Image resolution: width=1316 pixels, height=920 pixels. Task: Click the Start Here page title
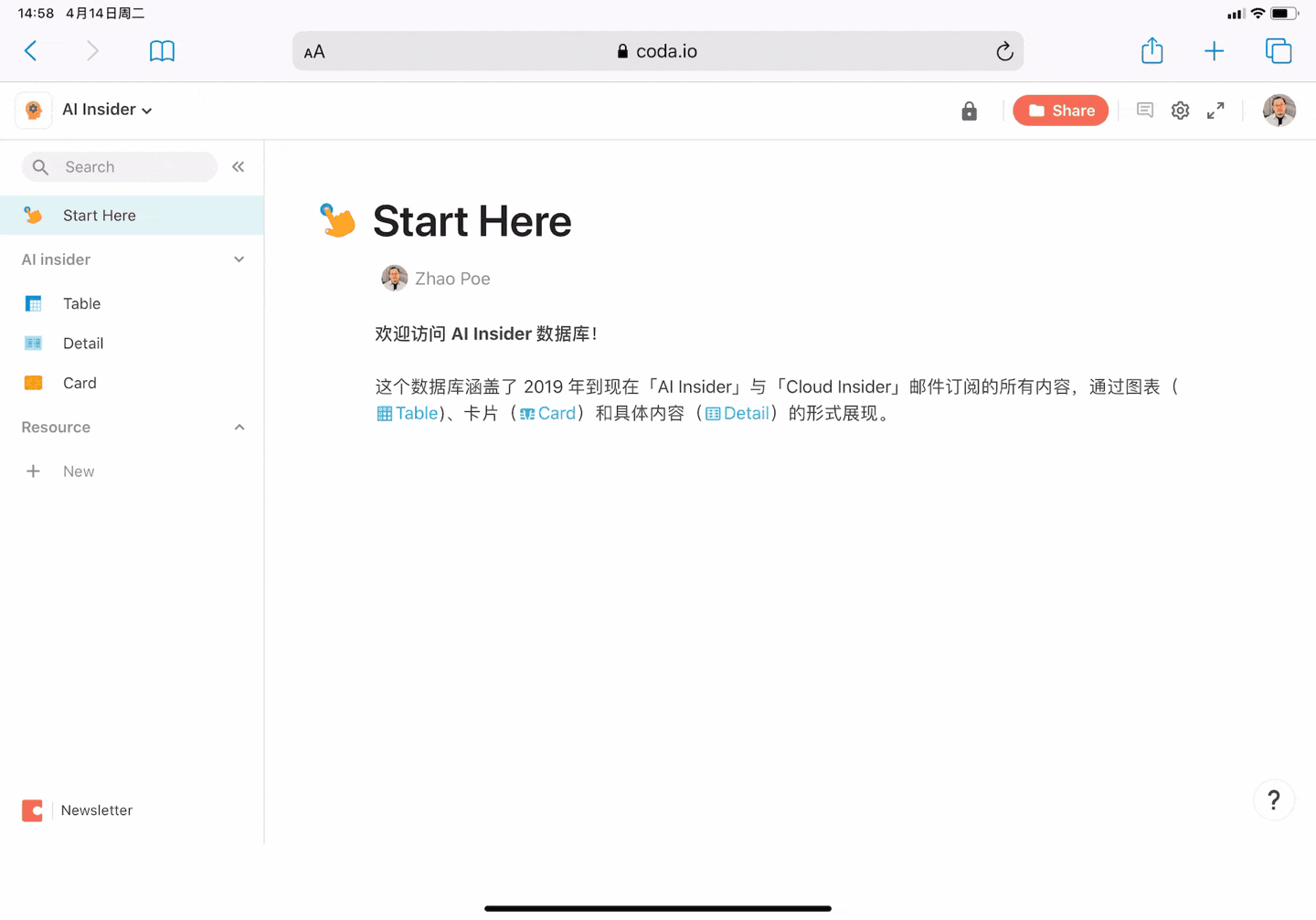click(x=472, y=221)
